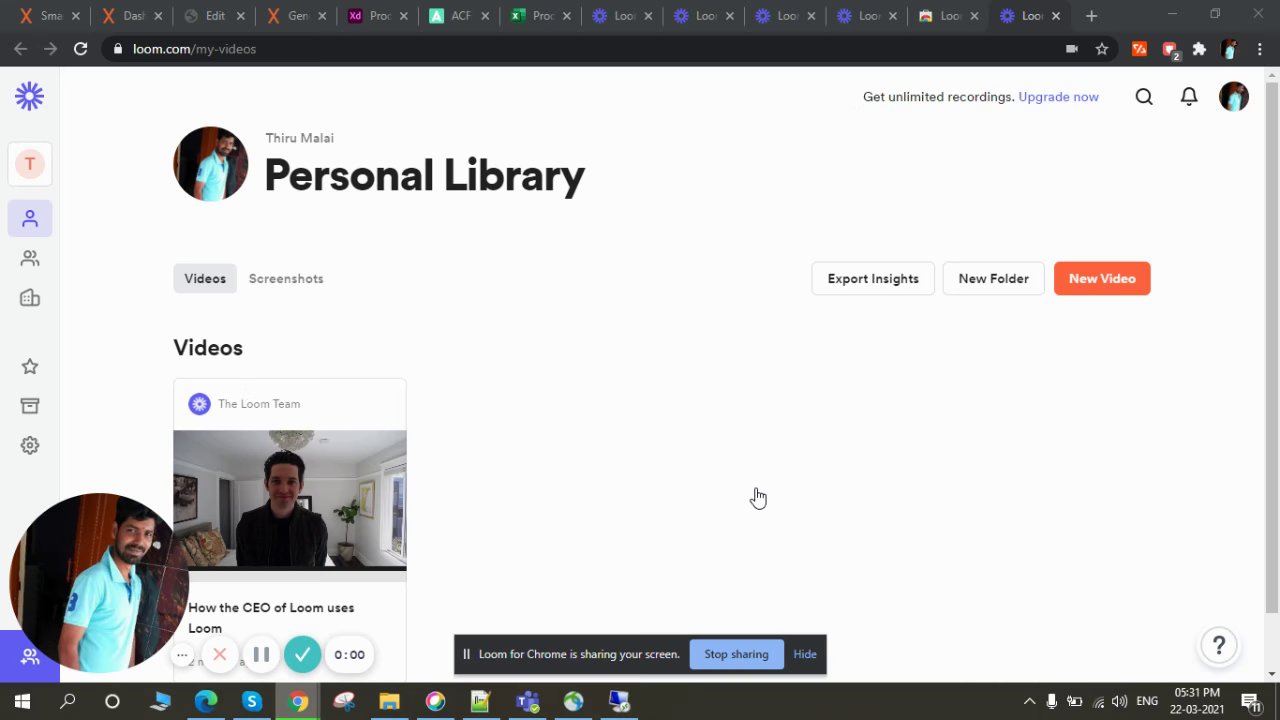The image size is (1280, 720).
Task: Hide the screen sharing notification bar
Action: click(x=805, y=654)
